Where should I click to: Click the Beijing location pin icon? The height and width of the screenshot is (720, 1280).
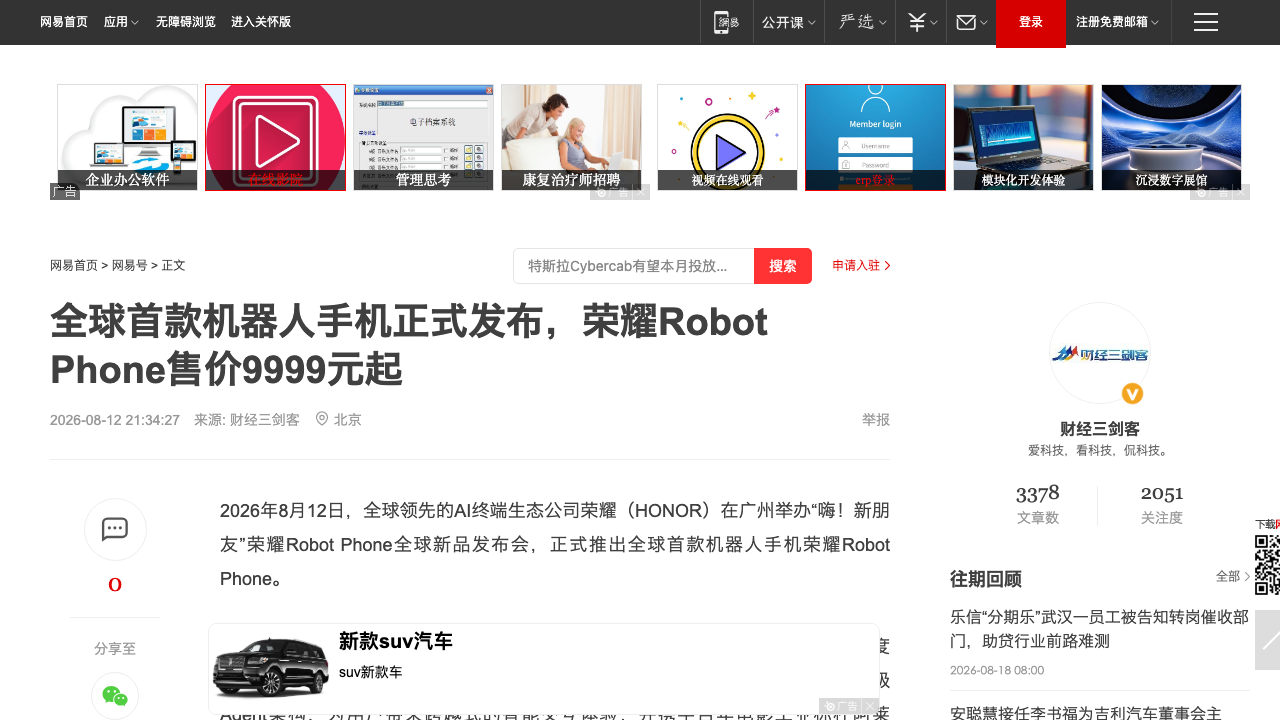[322, 419]
